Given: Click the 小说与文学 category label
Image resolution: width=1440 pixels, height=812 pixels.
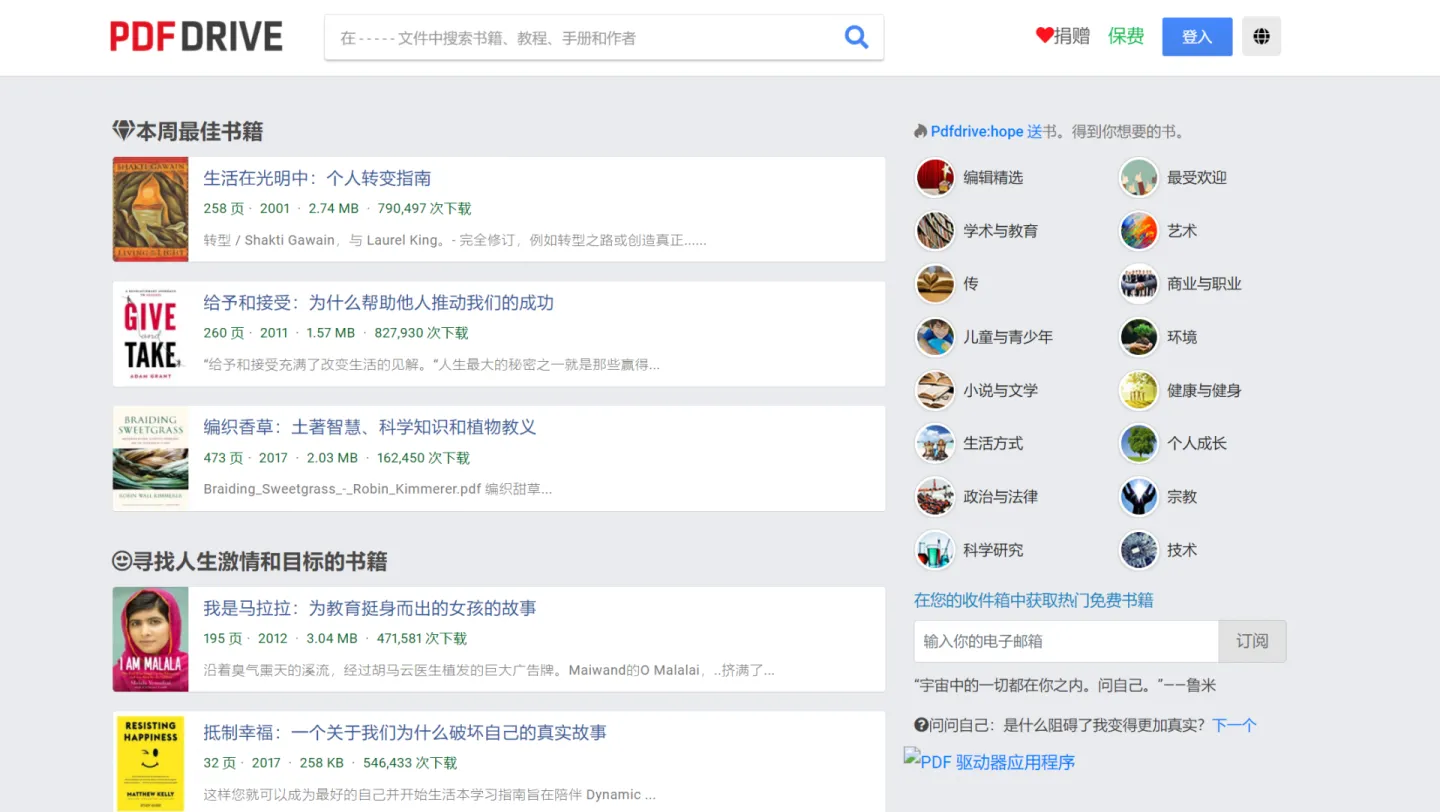Looking at the screenshot, I should point(1000,390).
